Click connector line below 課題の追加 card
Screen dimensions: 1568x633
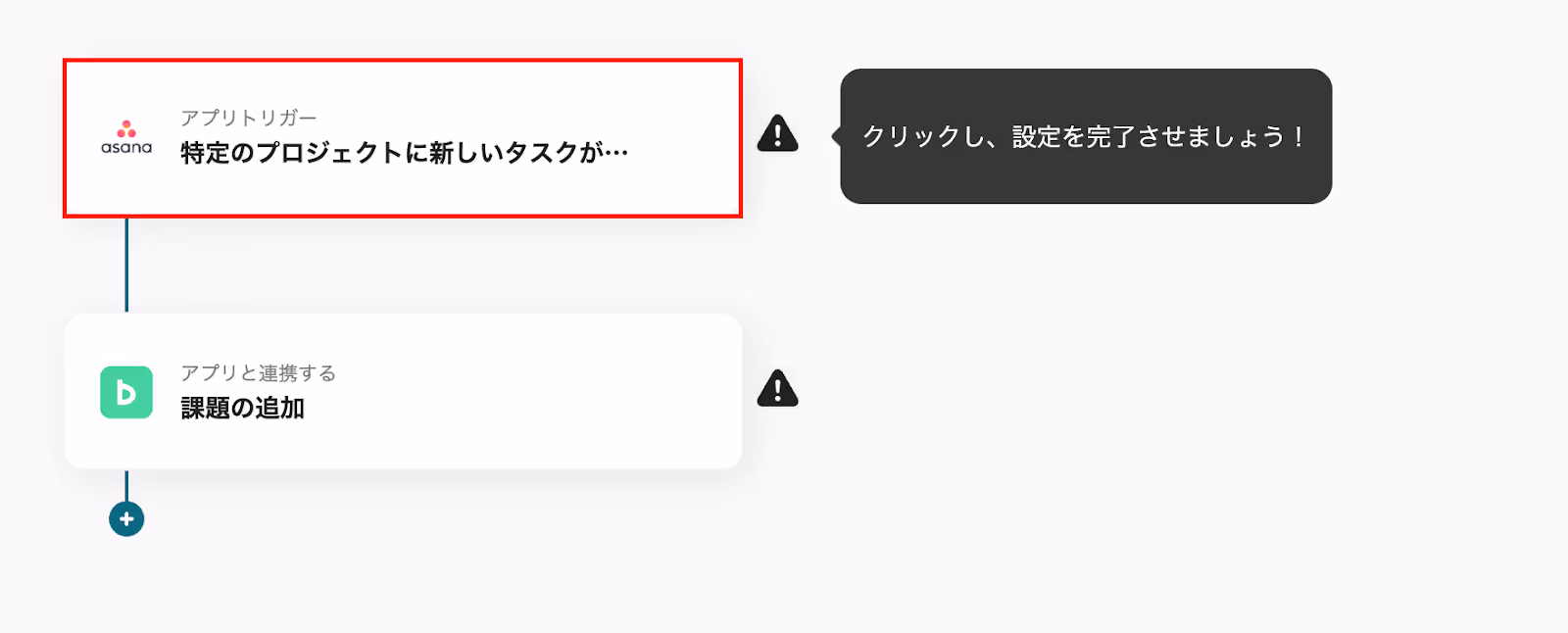pos(126,485)
